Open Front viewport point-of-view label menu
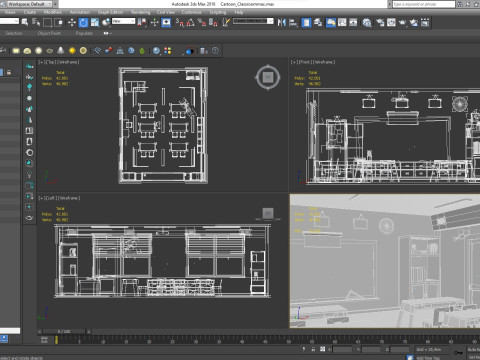 [x=305, y=62]
